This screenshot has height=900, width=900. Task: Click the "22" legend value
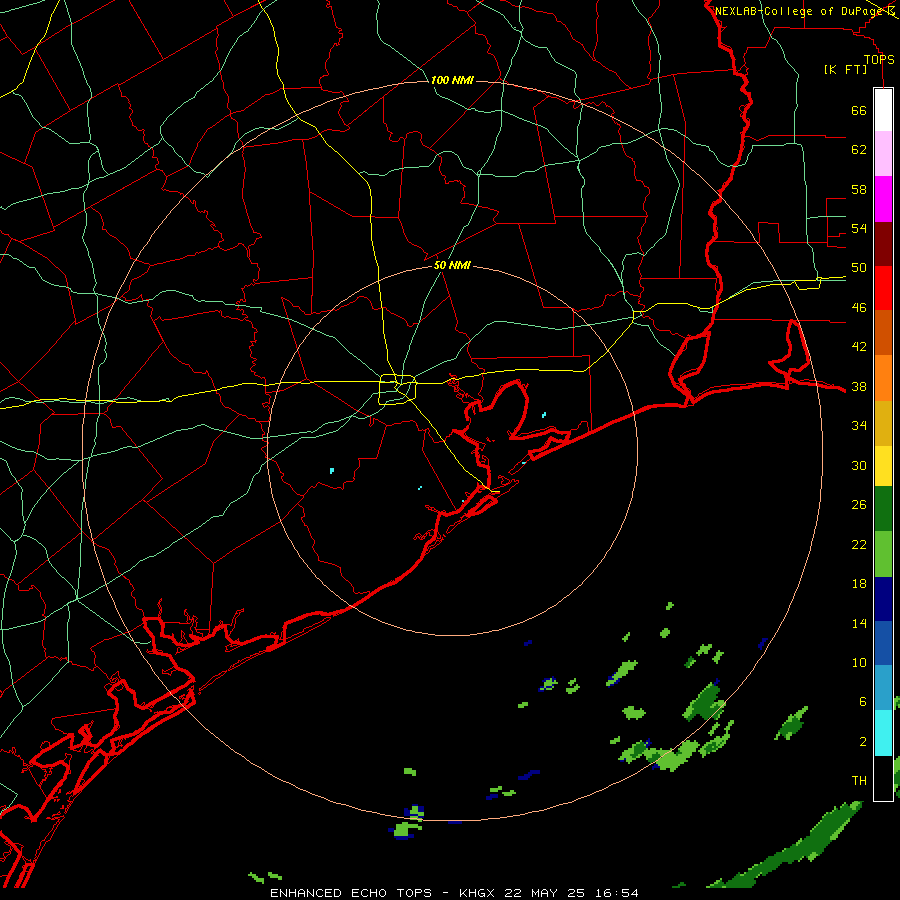click(859, 545)
